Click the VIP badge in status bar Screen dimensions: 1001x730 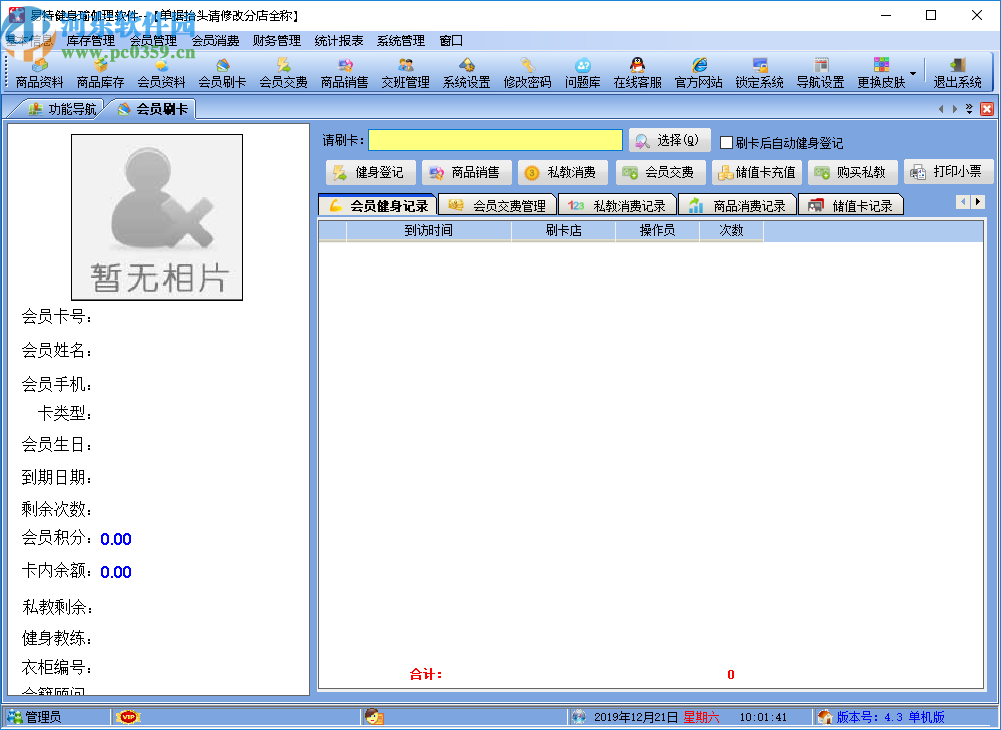pos(128,717)
